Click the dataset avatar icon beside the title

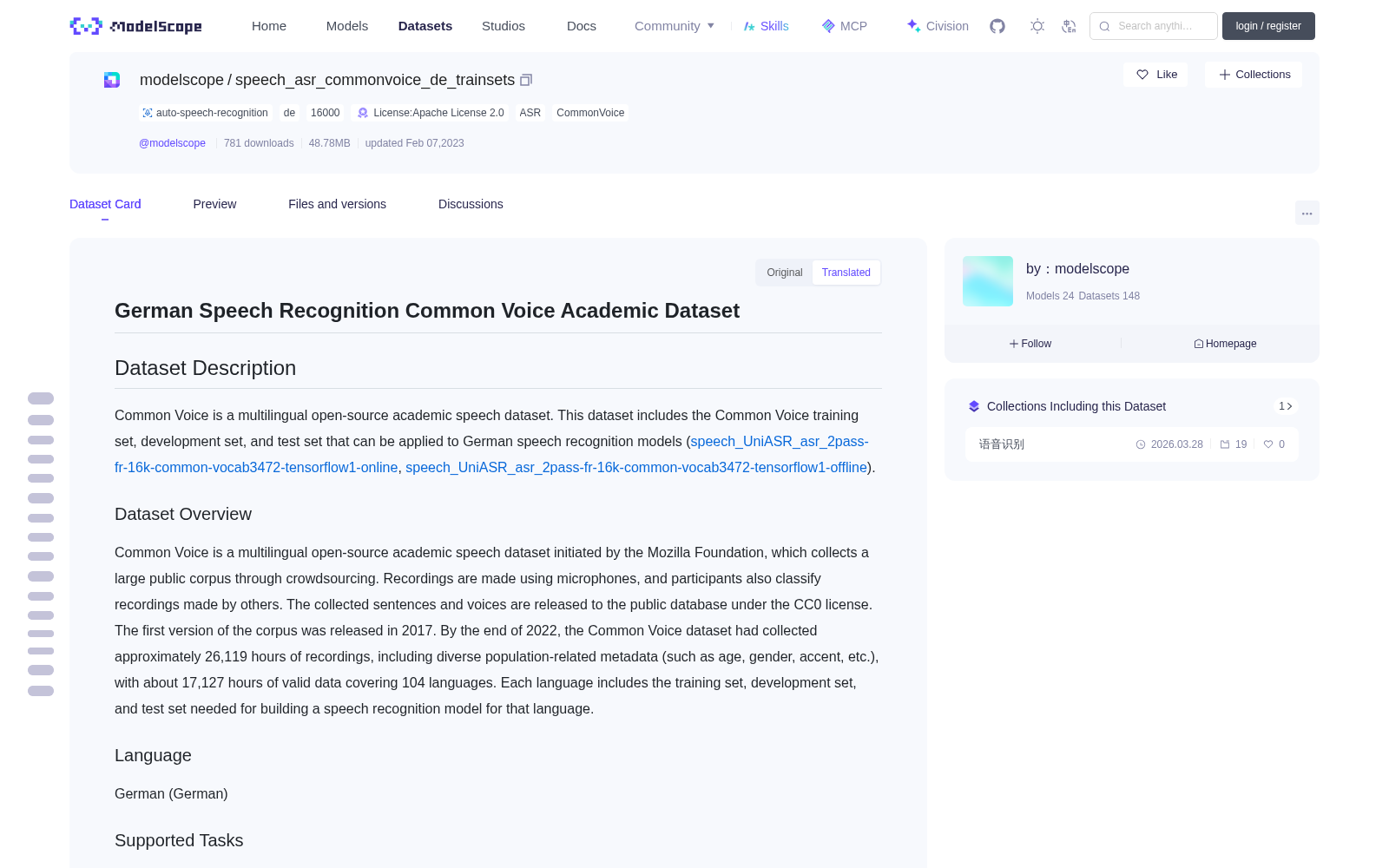coord(112,80)
